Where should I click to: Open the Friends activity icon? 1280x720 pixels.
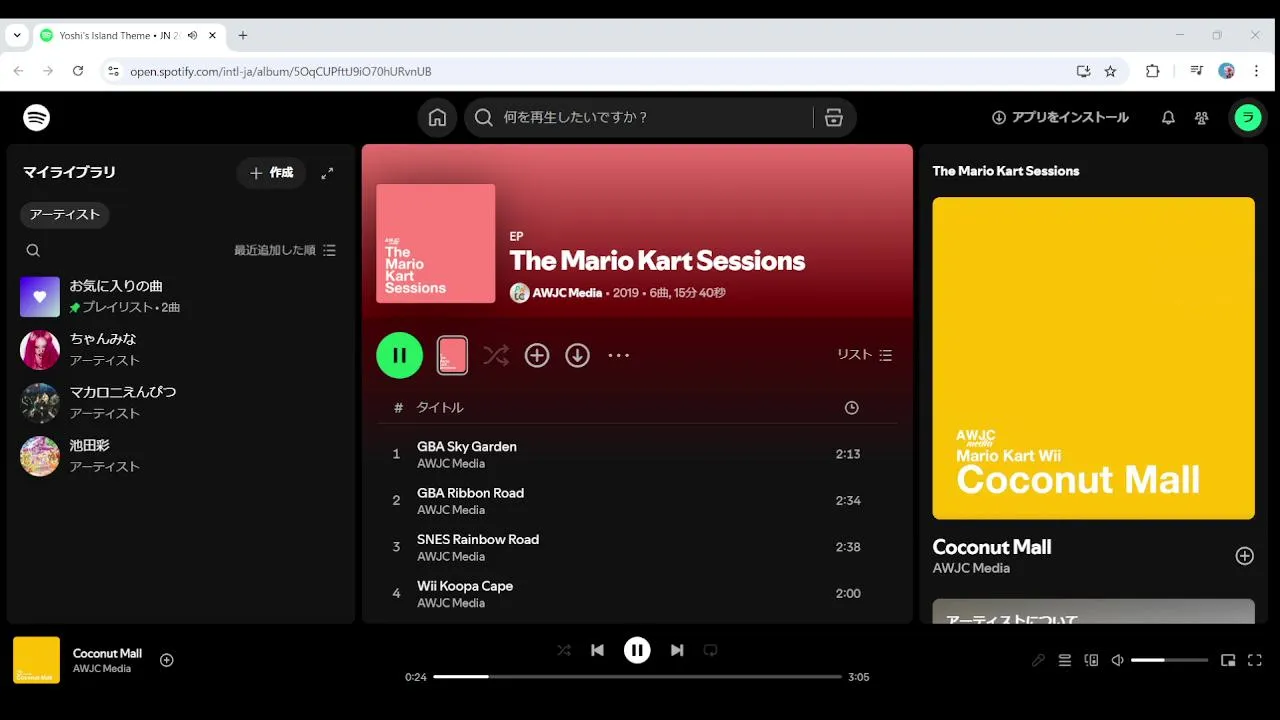click(1202, 118)
